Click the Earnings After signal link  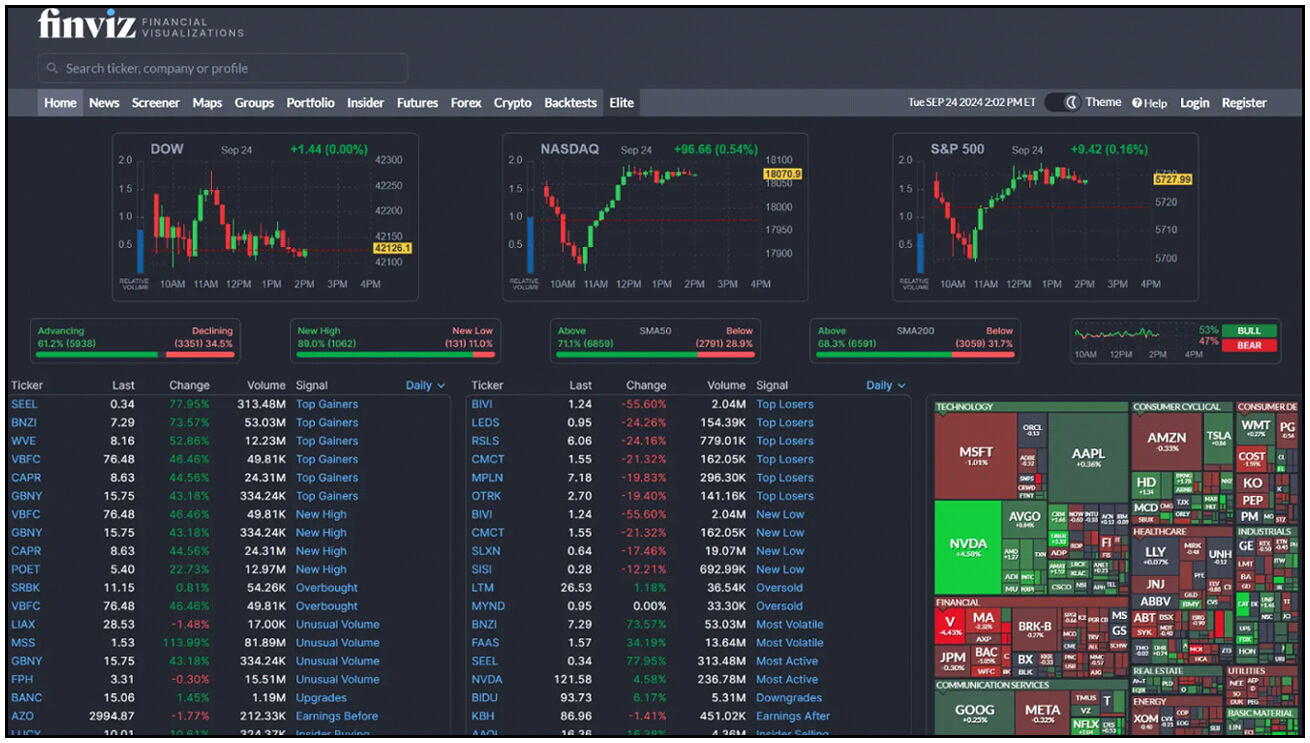tap(793, 716)
